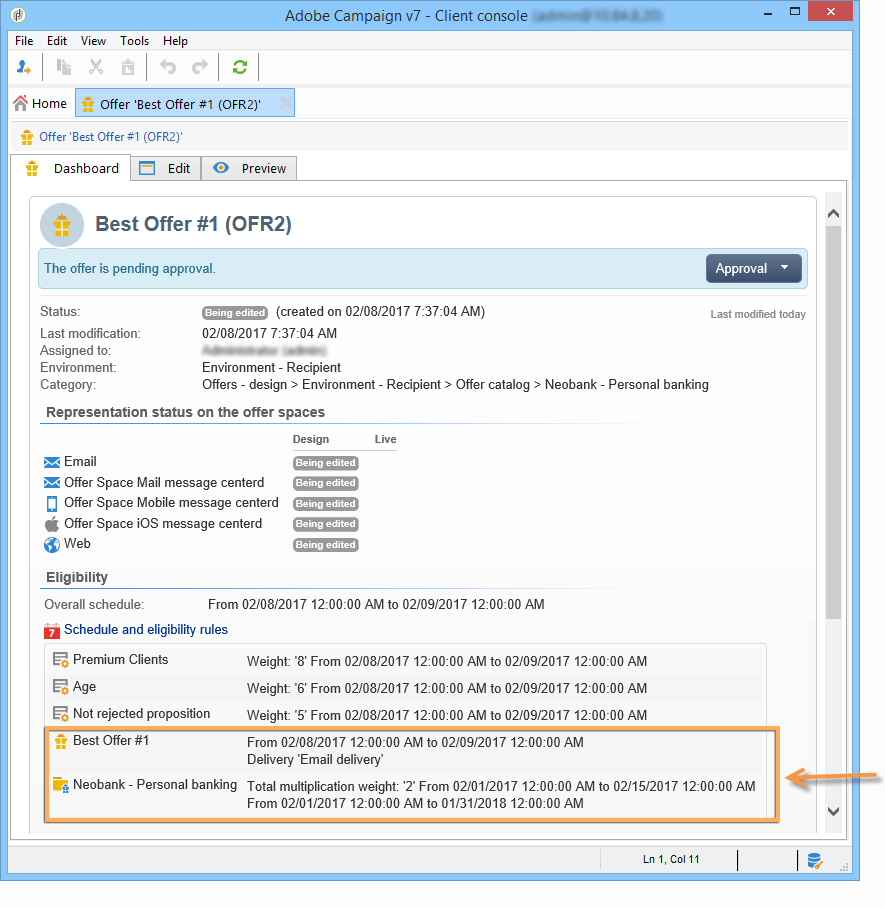Click the Neobank category folder icon
Viewport: 885px width, 908px height.
[x=60, y=785]
